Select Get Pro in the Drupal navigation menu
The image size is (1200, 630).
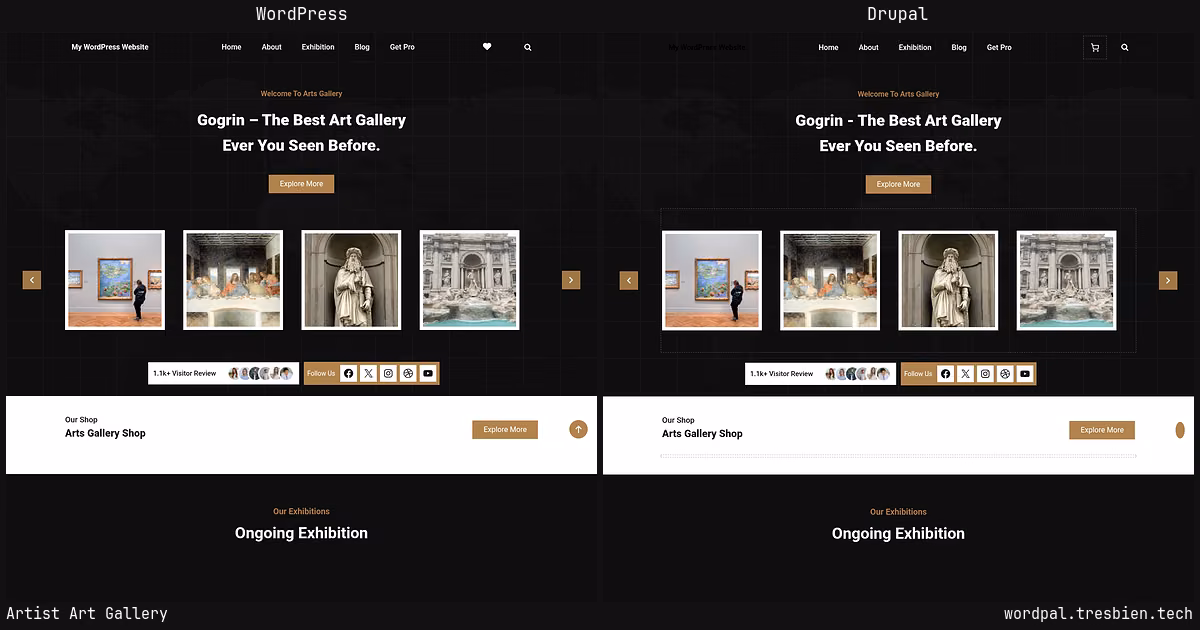tap(999, 47)
